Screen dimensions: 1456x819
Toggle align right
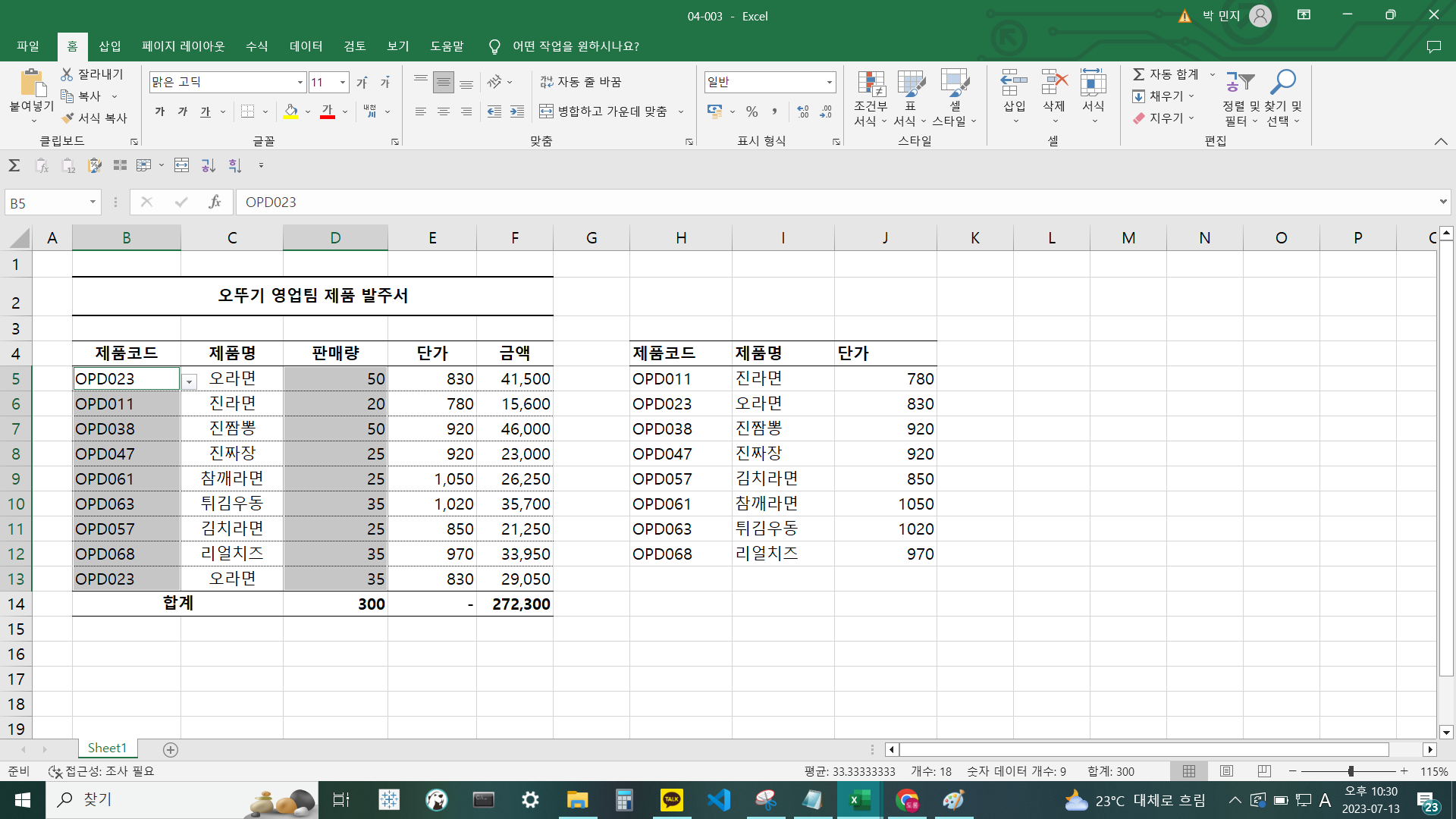click(466, 111)
